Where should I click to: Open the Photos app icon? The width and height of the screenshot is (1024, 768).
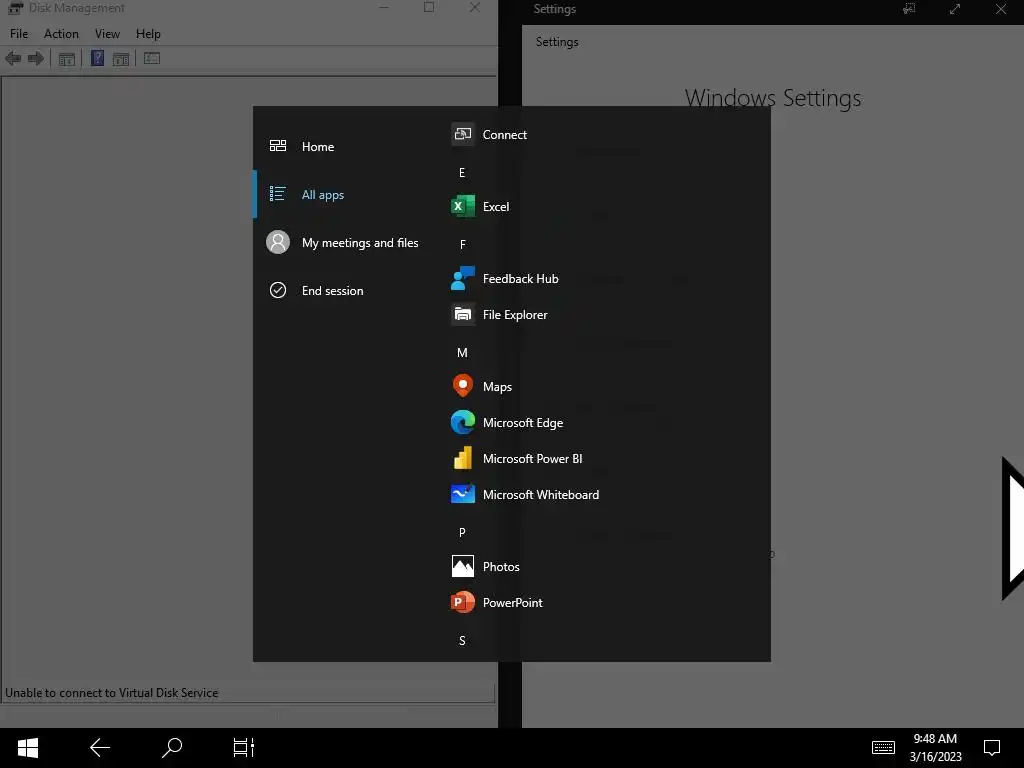pyautogui.click(x=462, y=567)
